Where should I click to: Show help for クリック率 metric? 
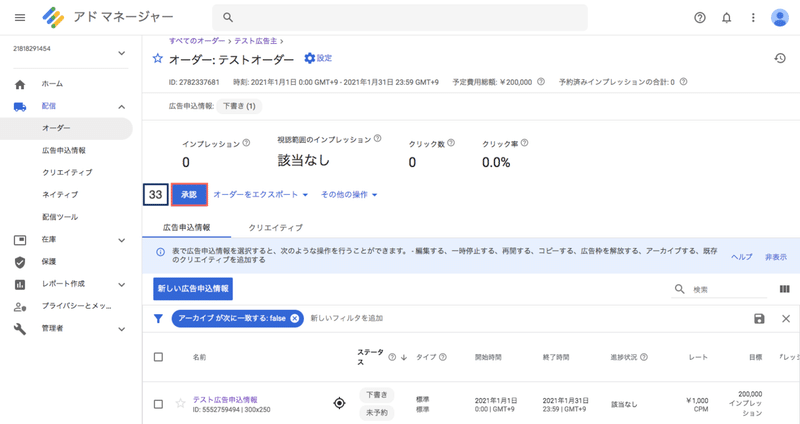click(524, 143)
